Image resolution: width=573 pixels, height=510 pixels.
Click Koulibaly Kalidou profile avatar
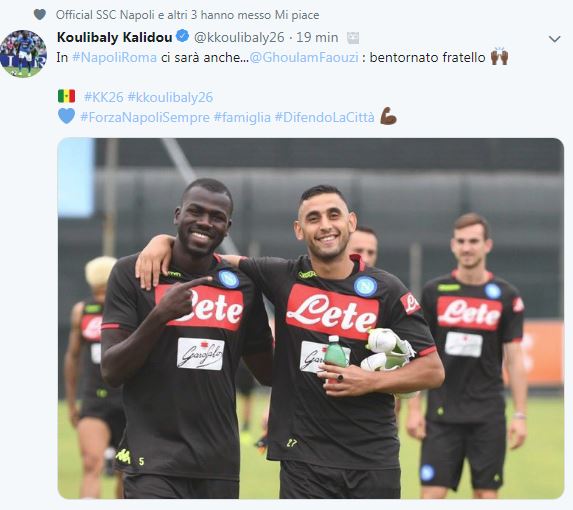click(23, 54)
